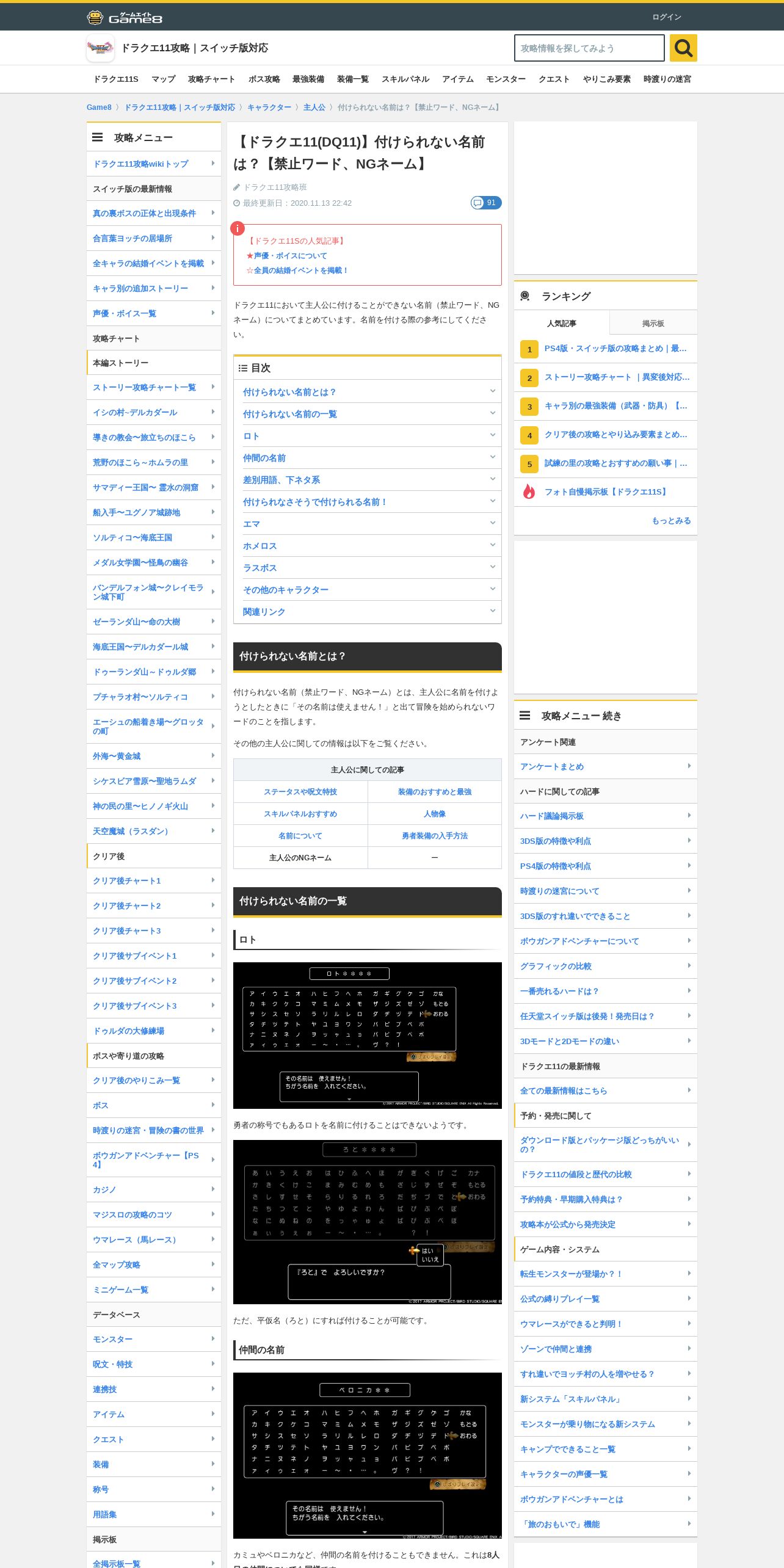Viewport: 784px width, 1568px height.
Task: Click the ログイン link
Action: click(x=667, y=17)
